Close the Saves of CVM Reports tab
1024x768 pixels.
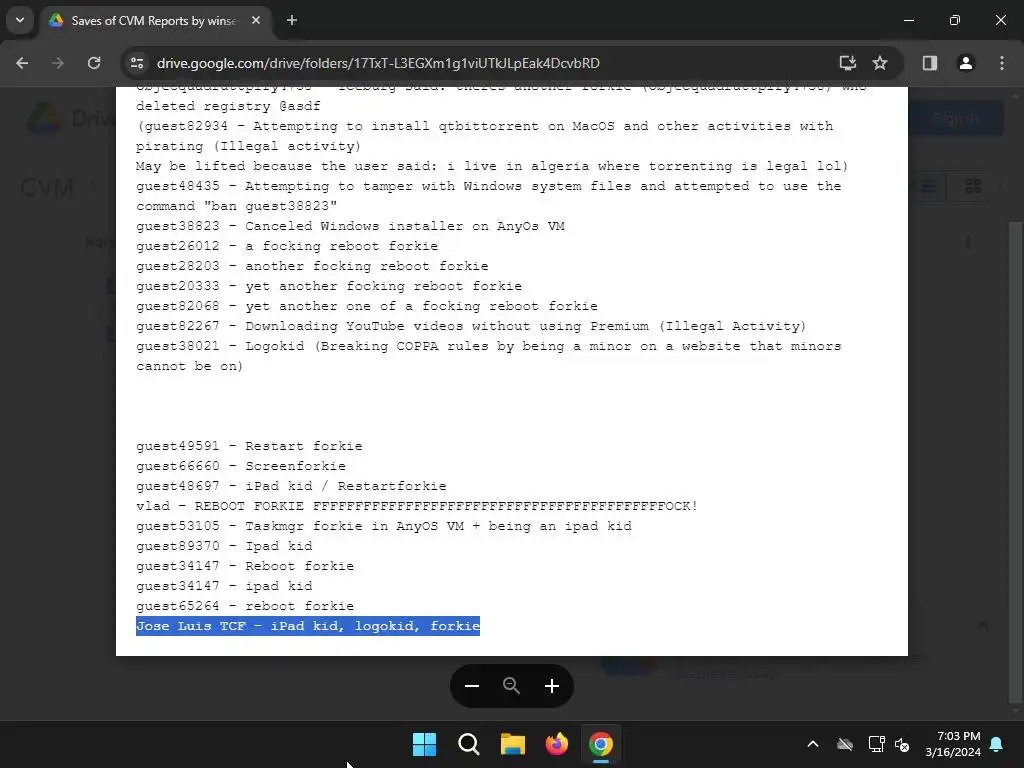click(256, 21)
